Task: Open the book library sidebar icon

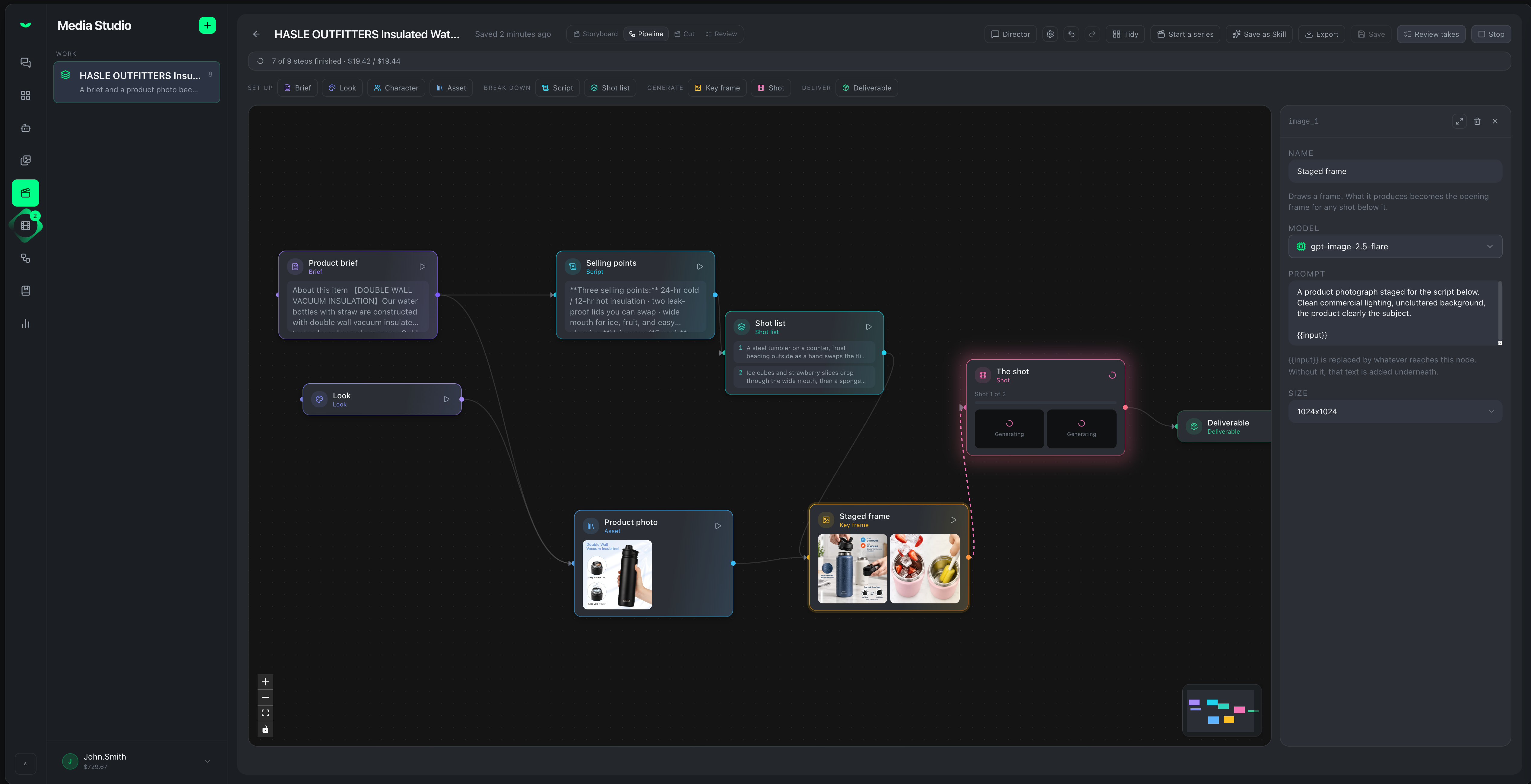Action: [26, 291]
